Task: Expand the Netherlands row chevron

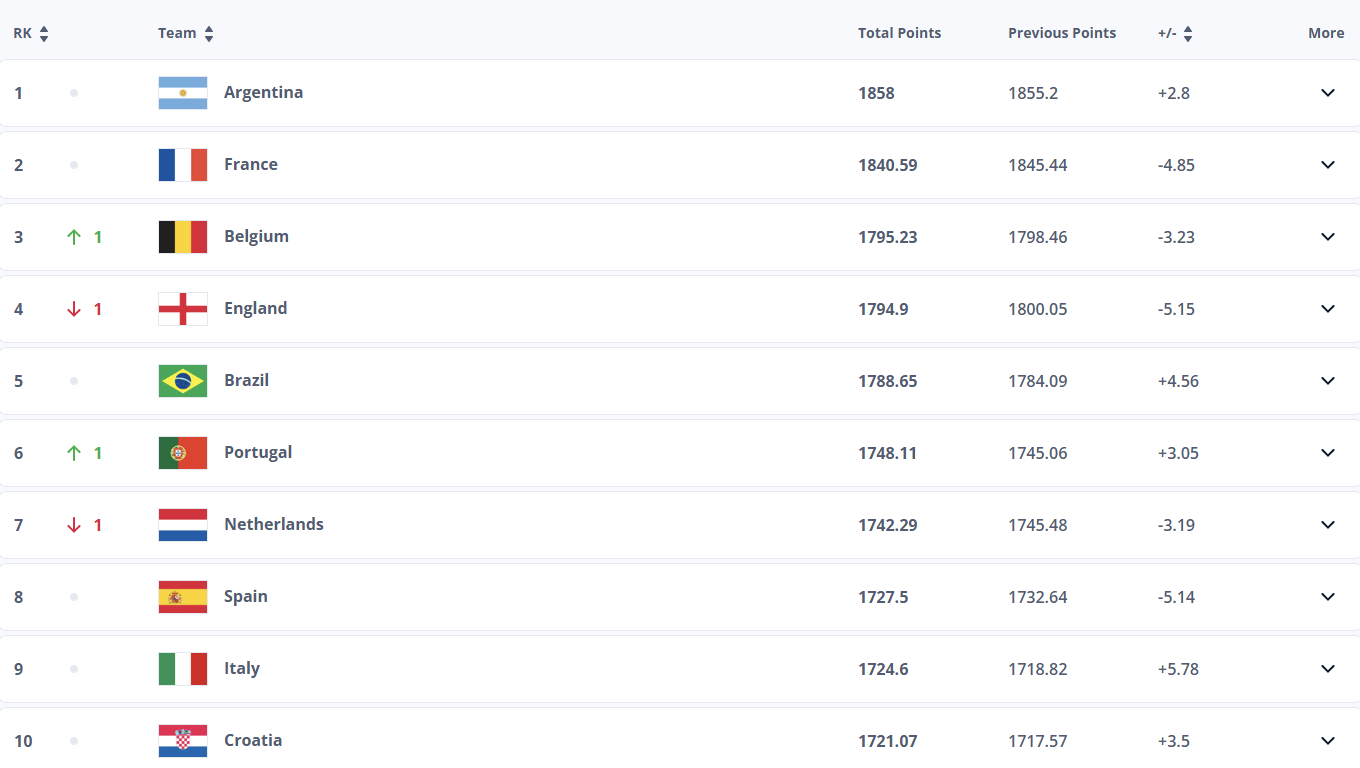Action: 1328,525
